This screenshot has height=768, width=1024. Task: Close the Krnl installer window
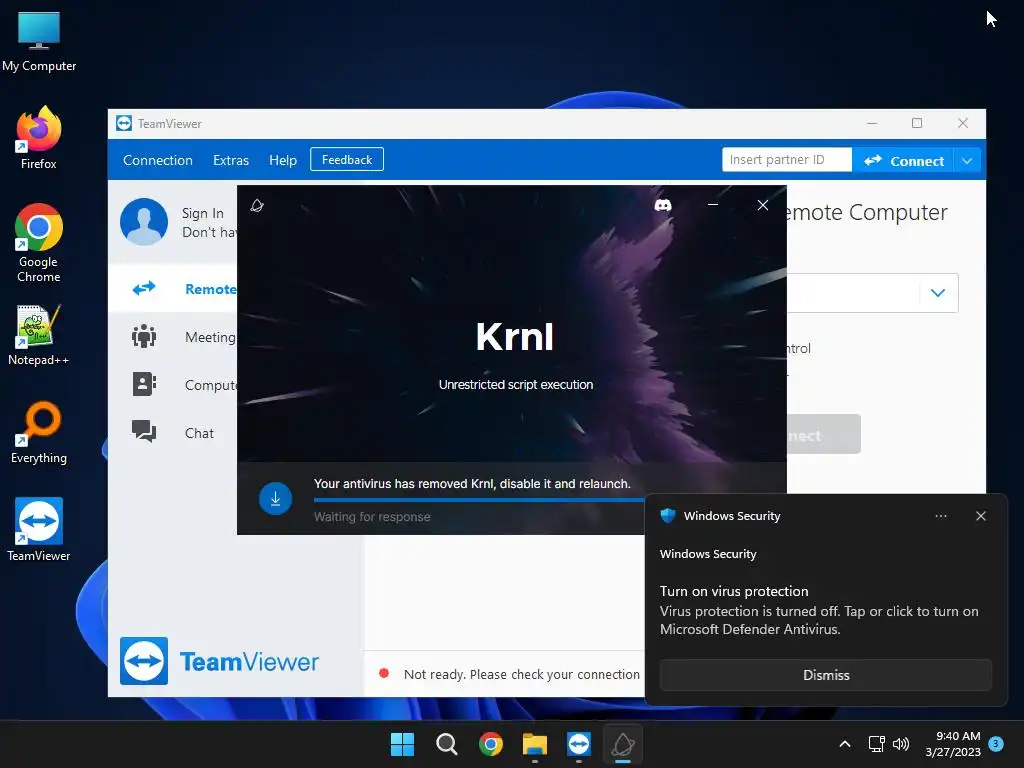click(763, 205)
